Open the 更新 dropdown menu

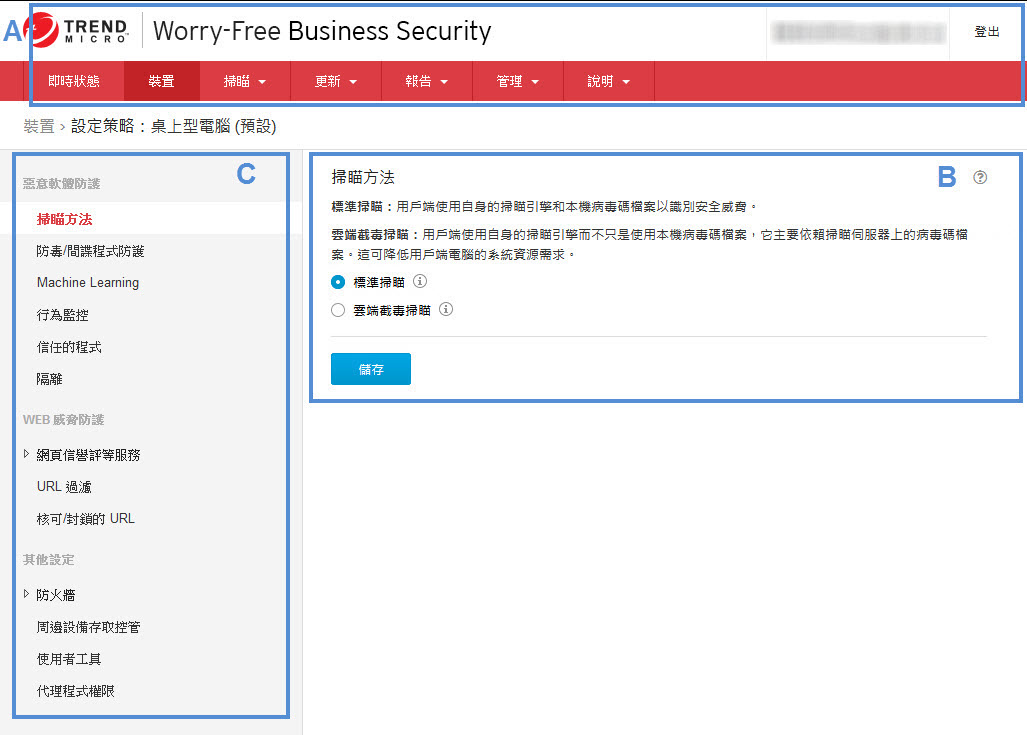pos(335,82)
